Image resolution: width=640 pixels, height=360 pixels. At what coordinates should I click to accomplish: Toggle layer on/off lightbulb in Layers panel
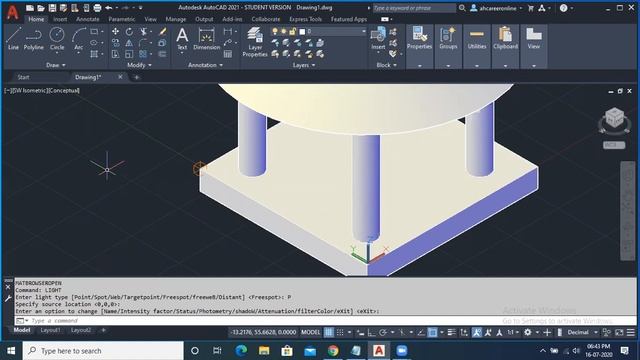pos(275,31)
